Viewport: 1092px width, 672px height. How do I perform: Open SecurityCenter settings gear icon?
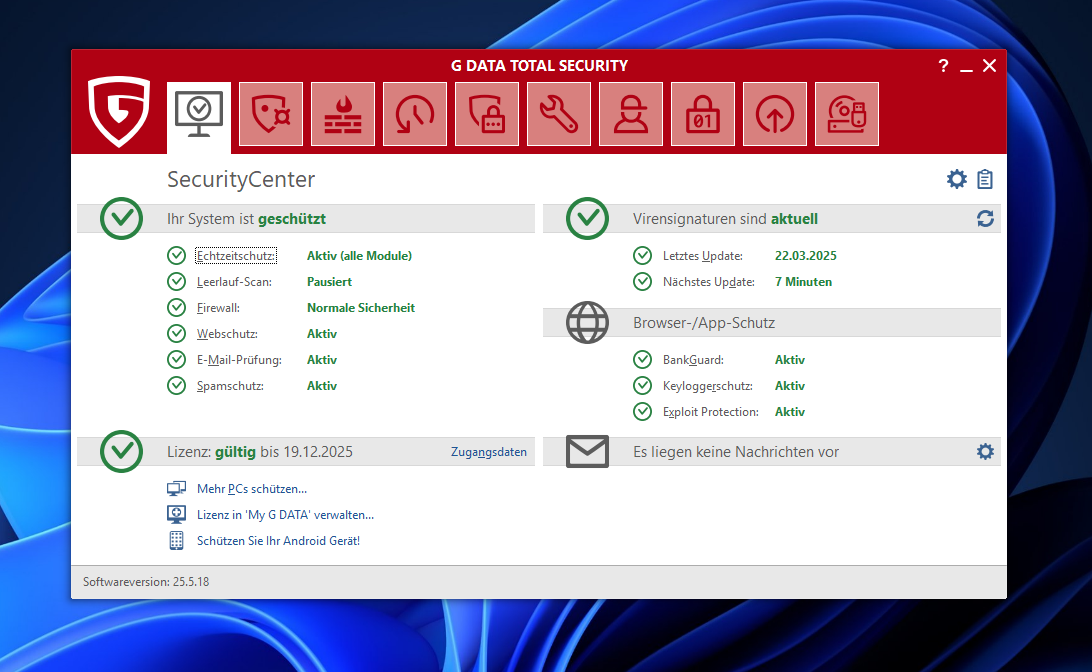pos(957,179)
